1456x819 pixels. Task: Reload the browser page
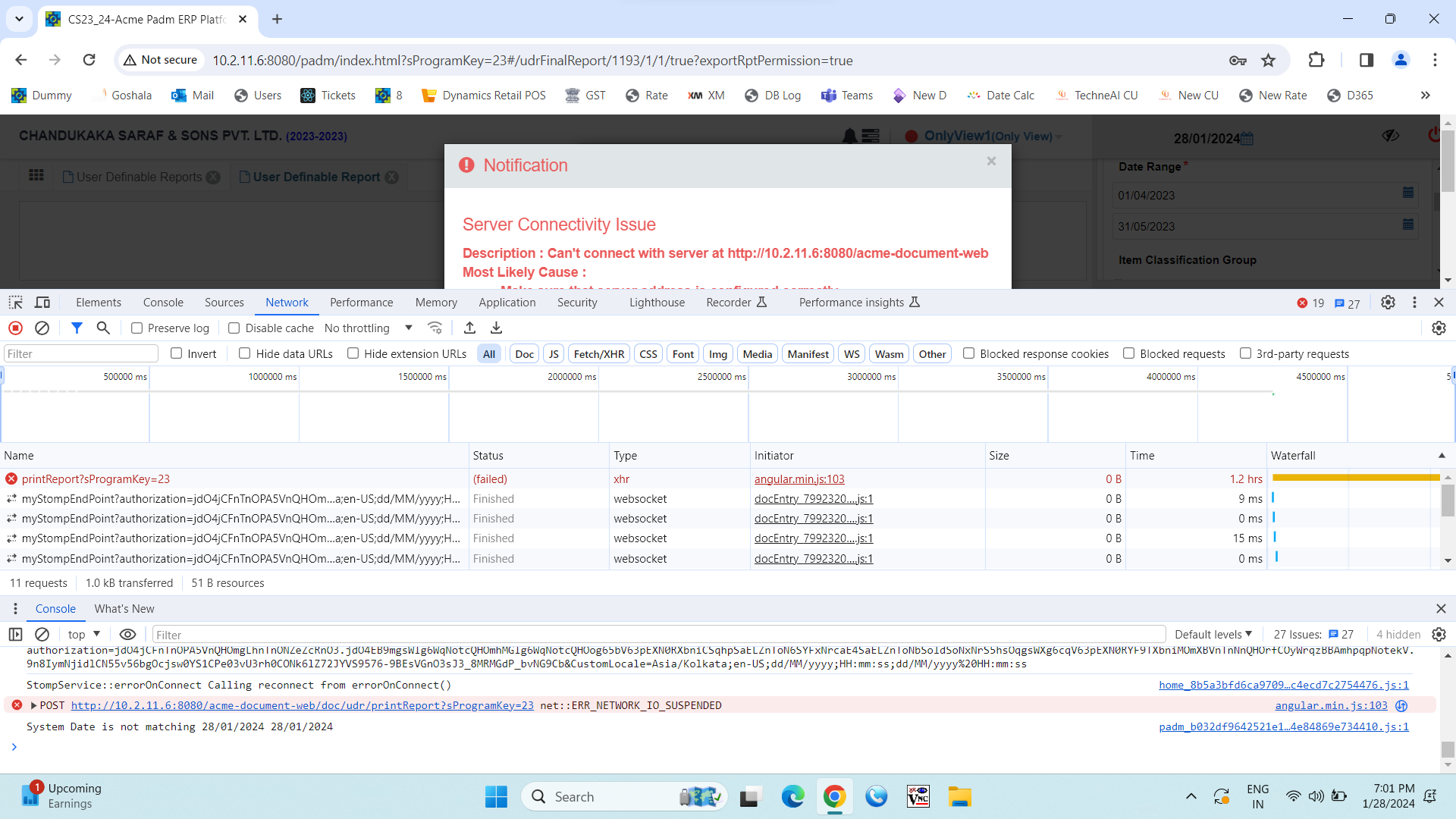89,60
